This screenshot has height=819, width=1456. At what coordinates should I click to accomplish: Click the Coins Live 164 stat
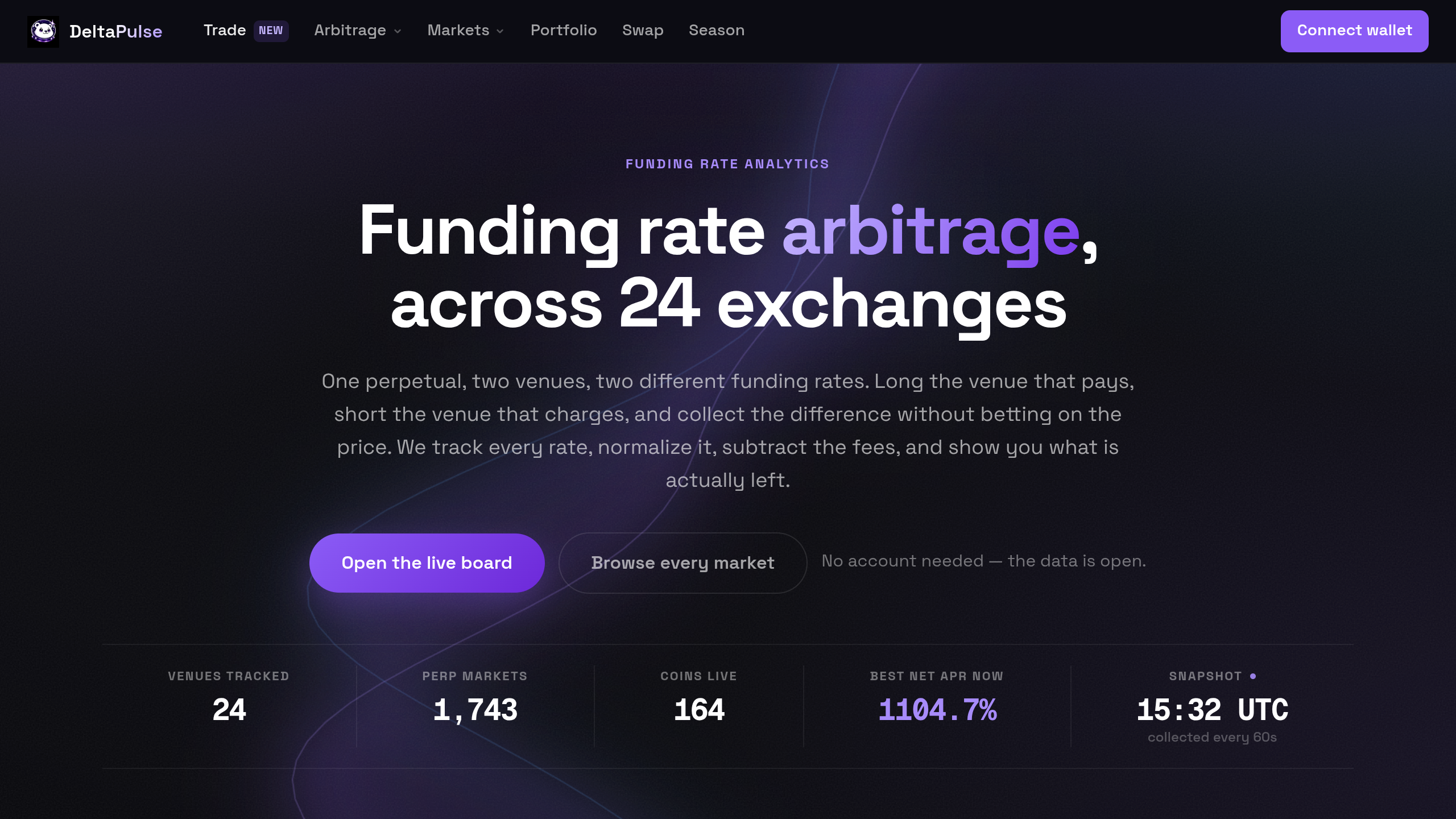pyautogui.click(x=699, y=710)
